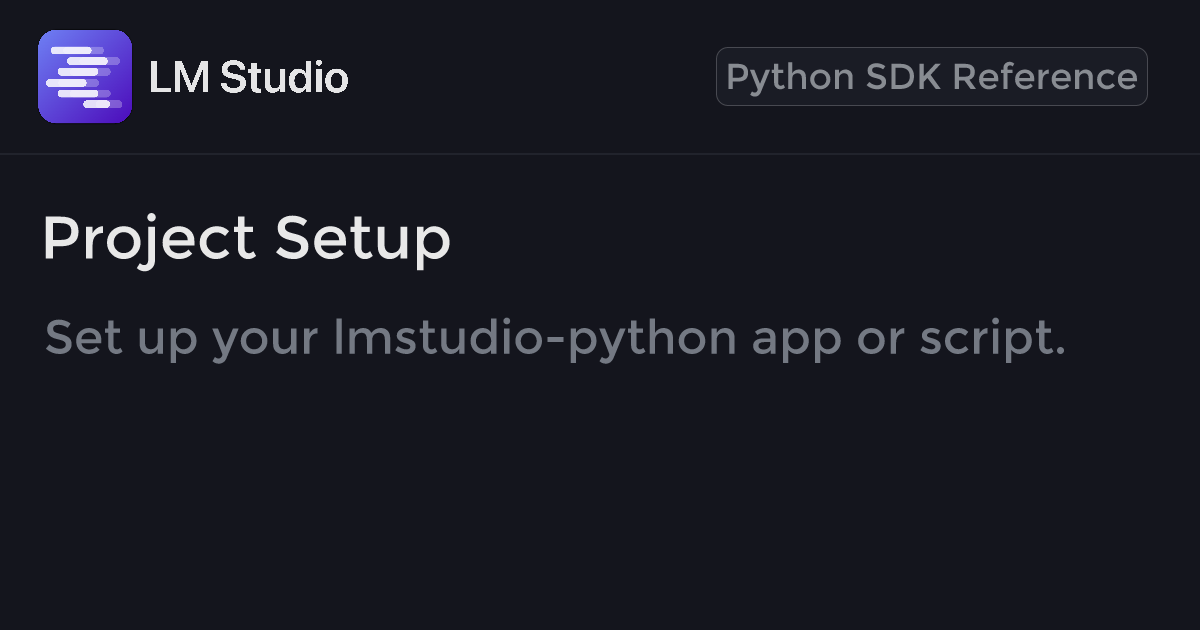The image size is (1200, 630).
Task: Click the horizontal divider below the header
Action: click(x=600, y=154)
